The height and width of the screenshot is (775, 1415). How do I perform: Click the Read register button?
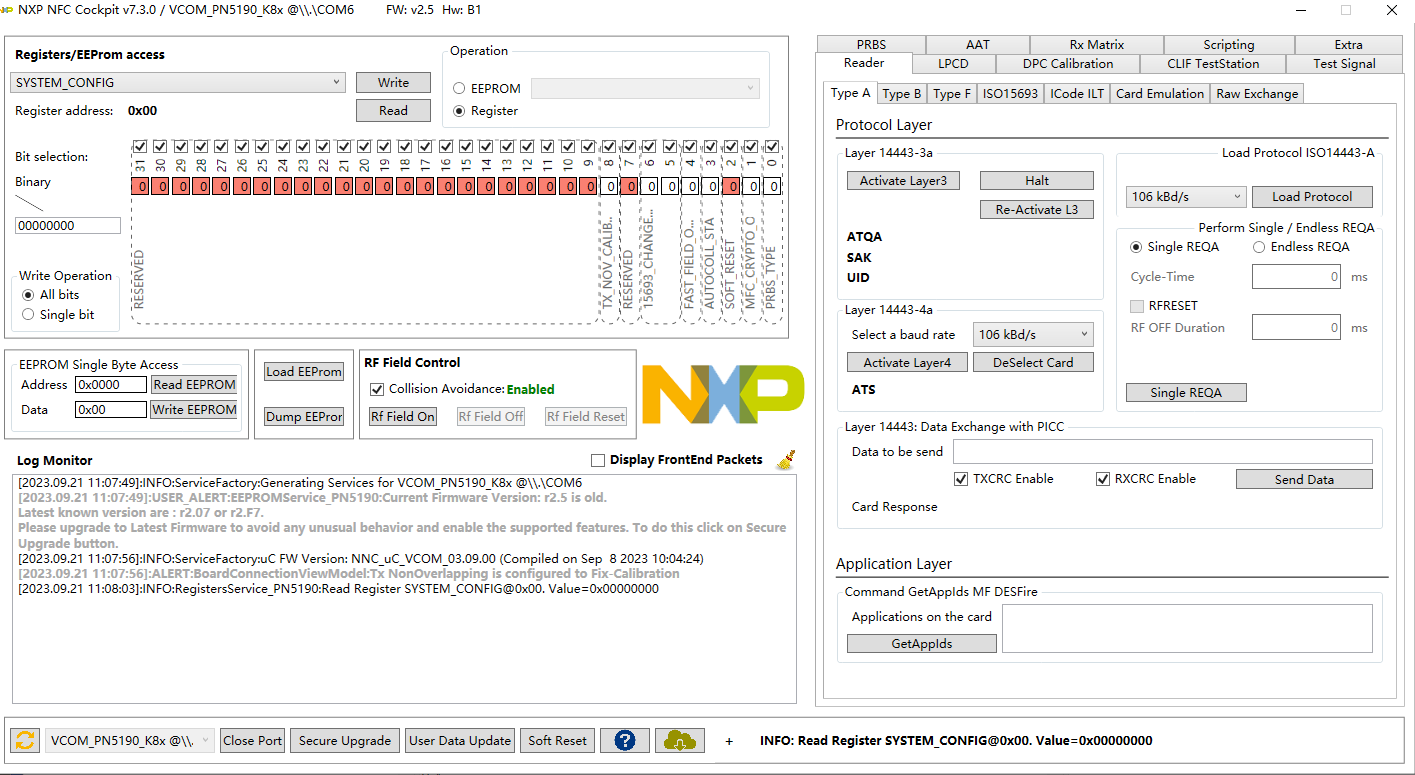tap(393, 110)
